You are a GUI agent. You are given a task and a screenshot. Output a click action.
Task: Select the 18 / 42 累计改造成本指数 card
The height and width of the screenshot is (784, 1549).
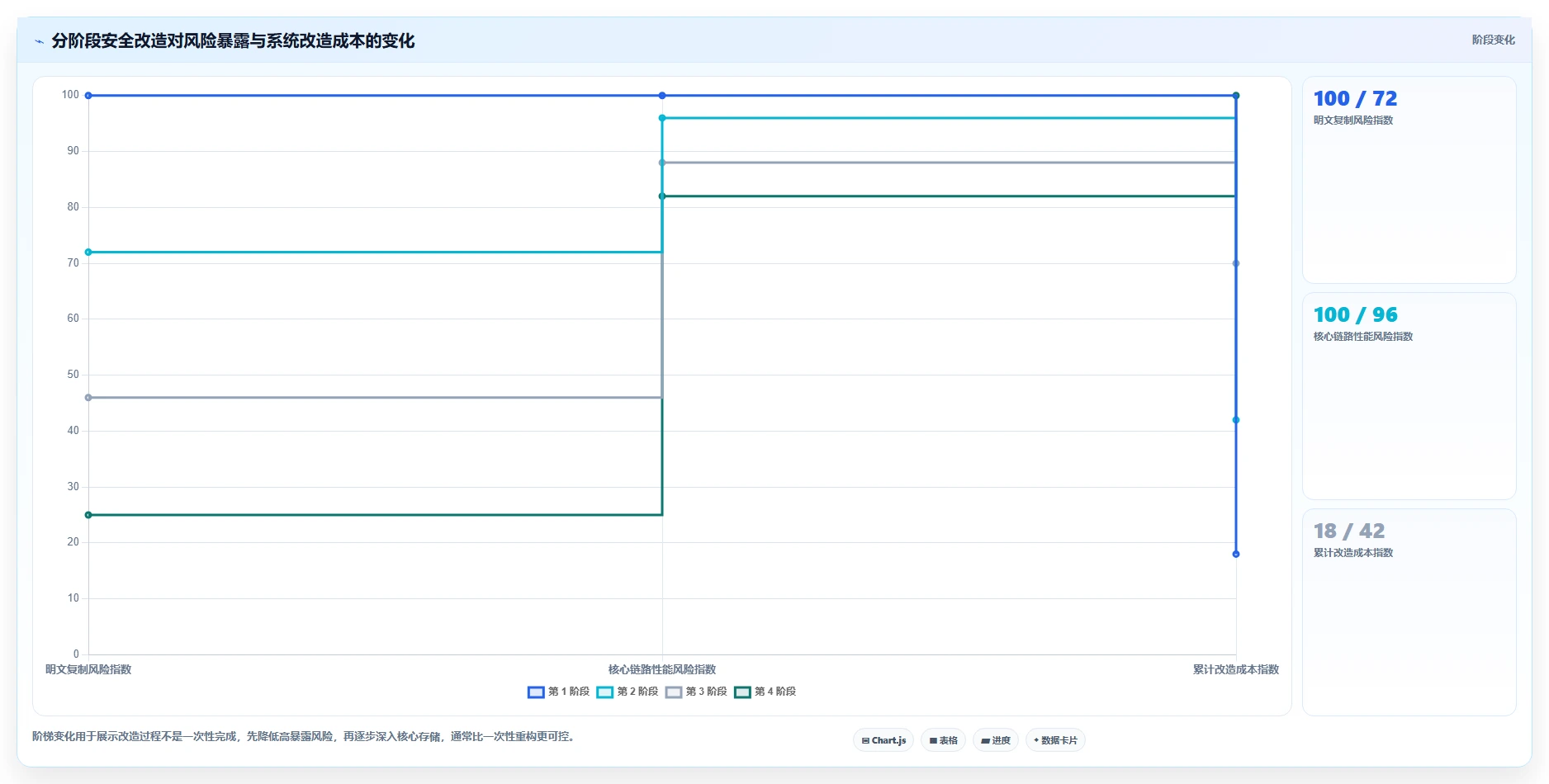(x=1409, y=612)
